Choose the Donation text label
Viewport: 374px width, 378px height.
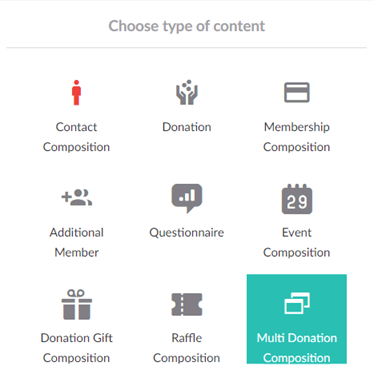coord(187,127)
